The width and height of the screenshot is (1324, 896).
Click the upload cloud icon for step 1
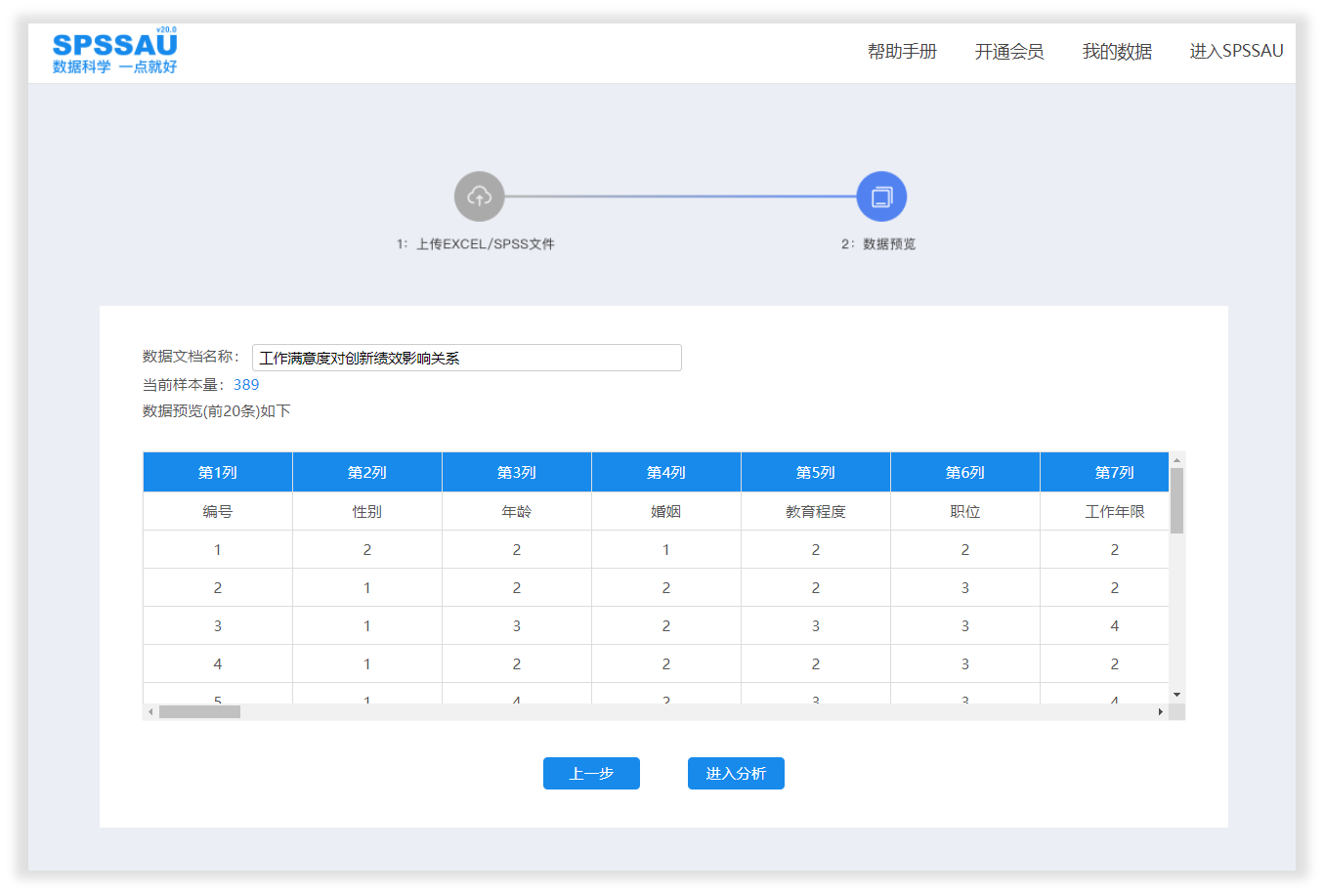[479, 195]
